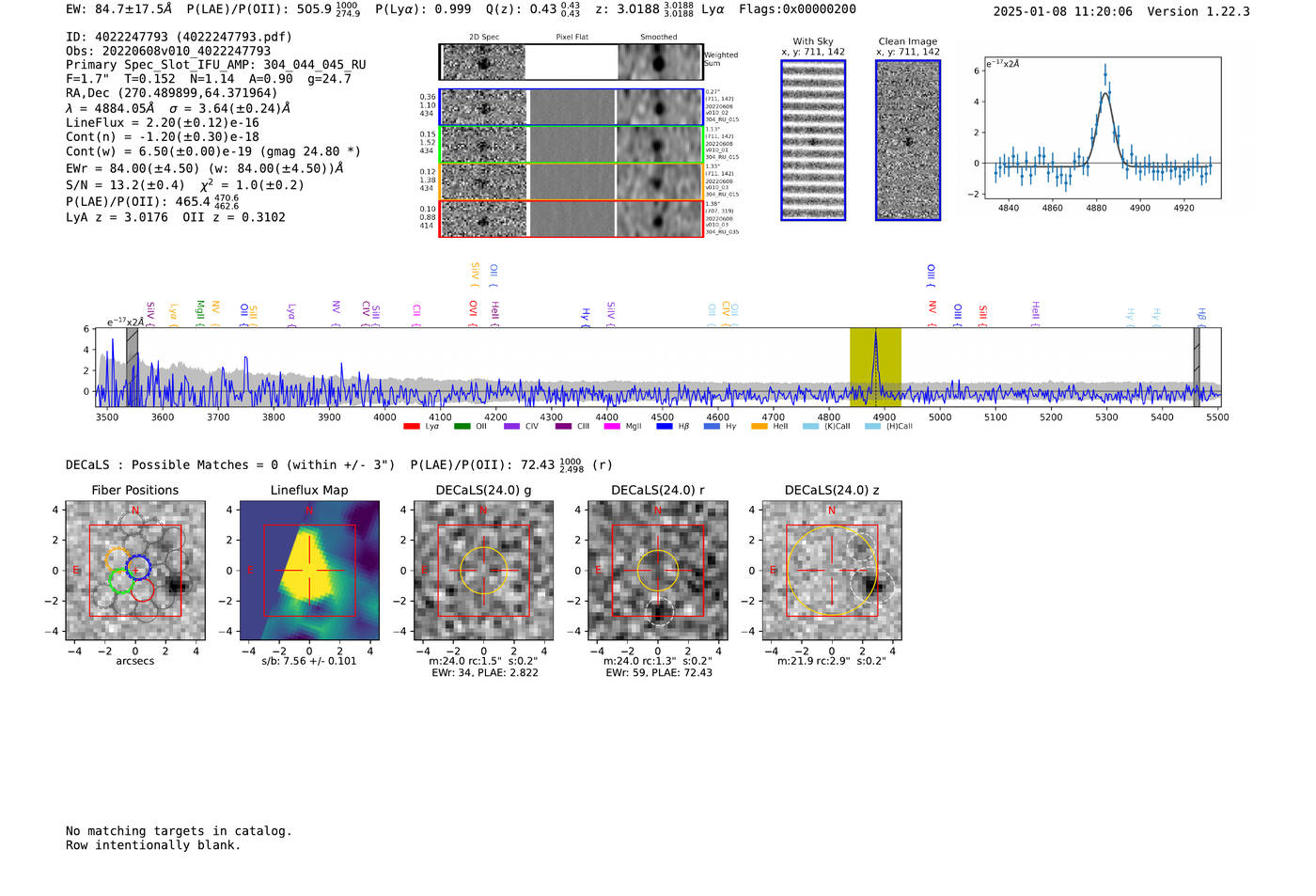Open the Fiber Positions image panel
This screenshot has width=1316, height=896.
point(135,571)
